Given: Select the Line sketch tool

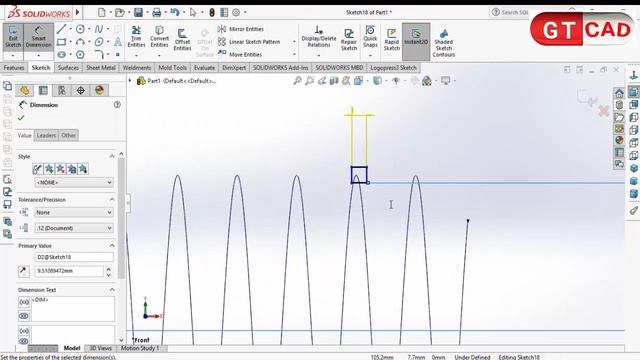Looking at the screenshot, I should pos(61,29).
